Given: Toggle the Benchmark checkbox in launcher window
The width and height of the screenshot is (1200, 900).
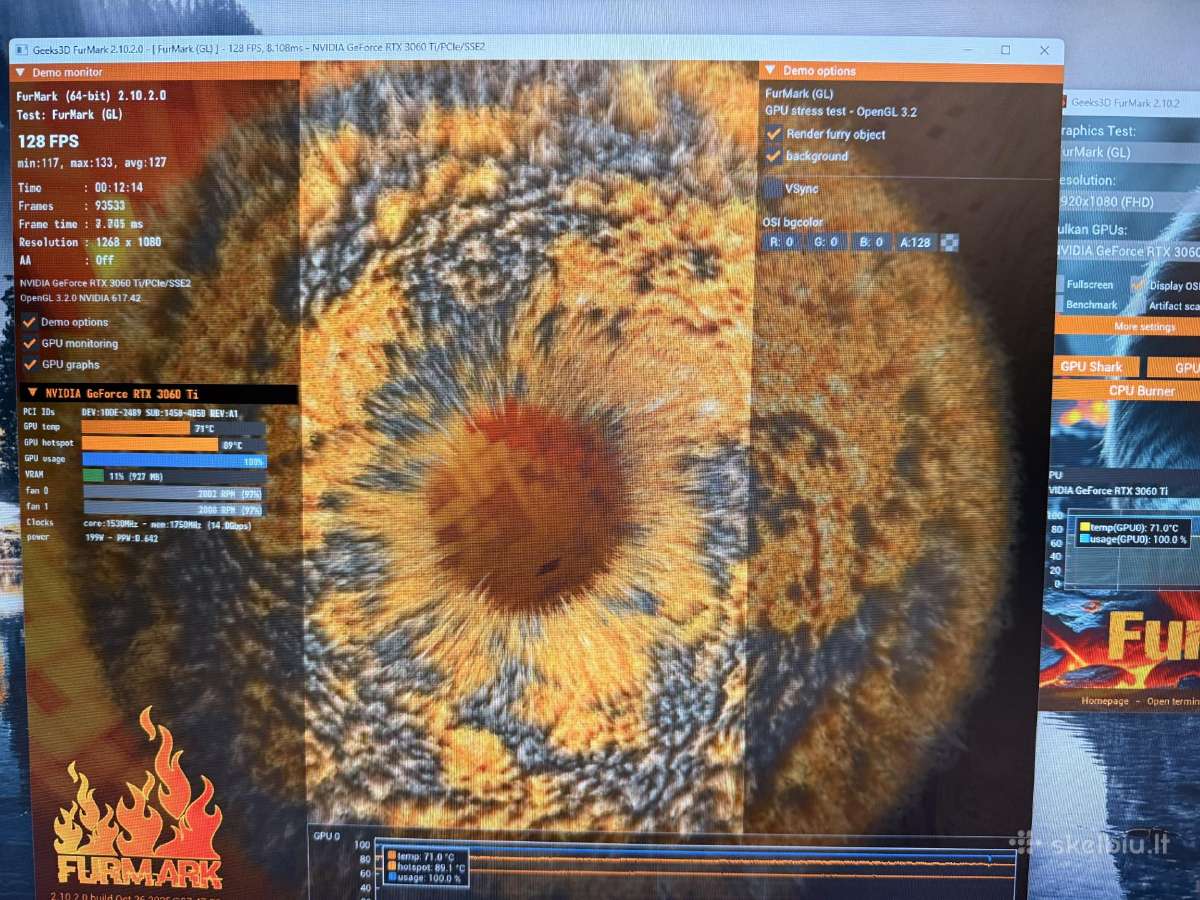Looking at the screenshot, I should [x=1060, y=304].
